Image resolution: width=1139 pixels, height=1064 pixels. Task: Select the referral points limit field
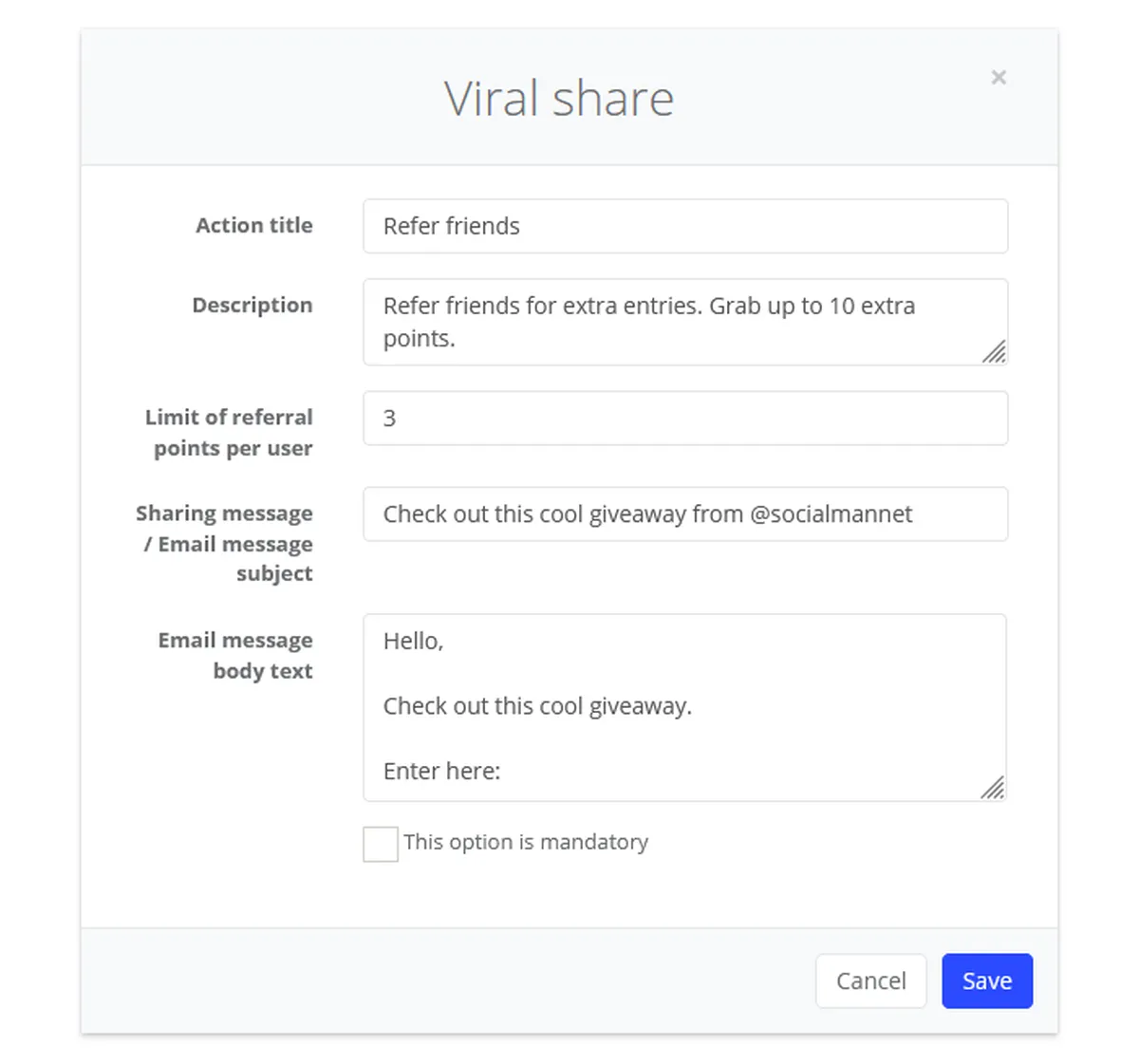tap(684, 419)
